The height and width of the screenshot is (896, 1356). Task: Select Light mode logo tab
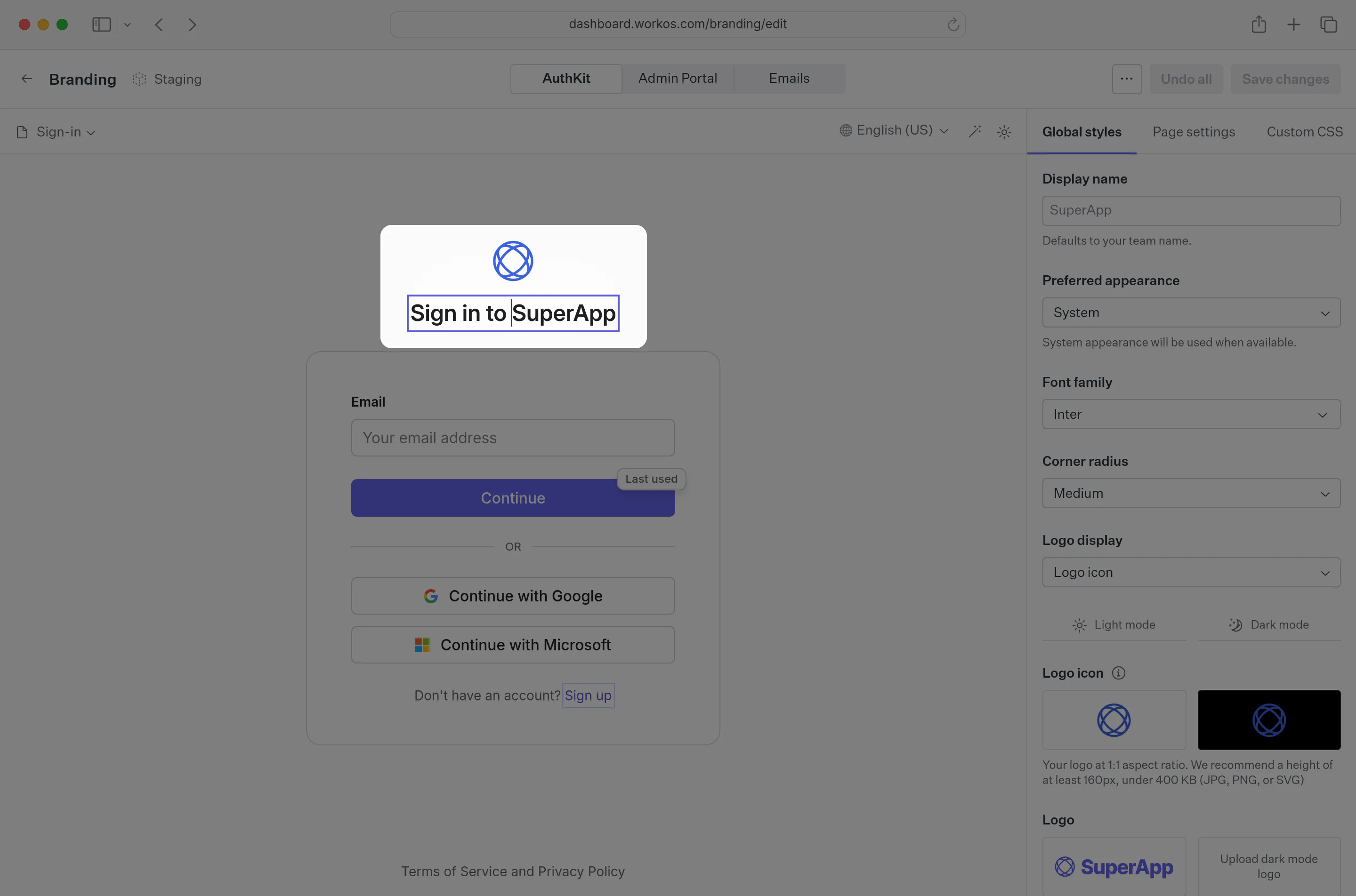point(1114,624)
